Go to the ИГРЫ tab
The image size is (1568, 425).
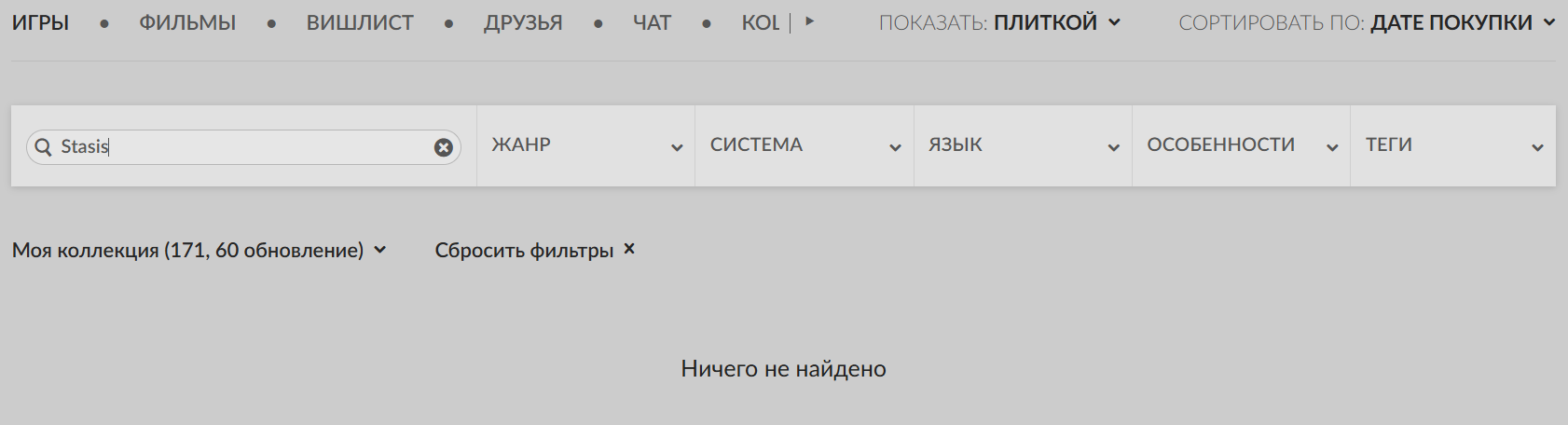[x=40, y=22]
